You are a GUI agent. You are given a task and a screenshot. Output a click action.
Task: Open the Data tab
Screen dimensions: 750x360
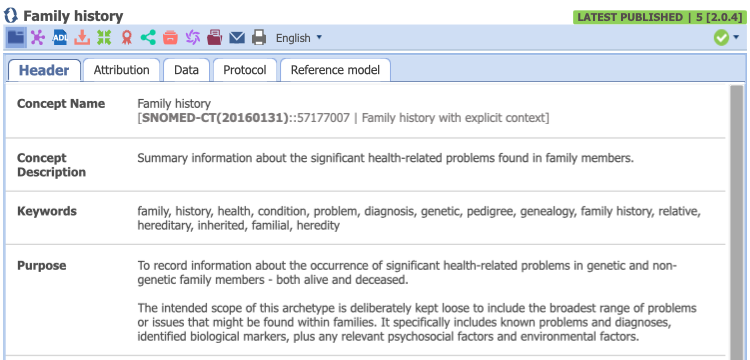tap(187, 70)
